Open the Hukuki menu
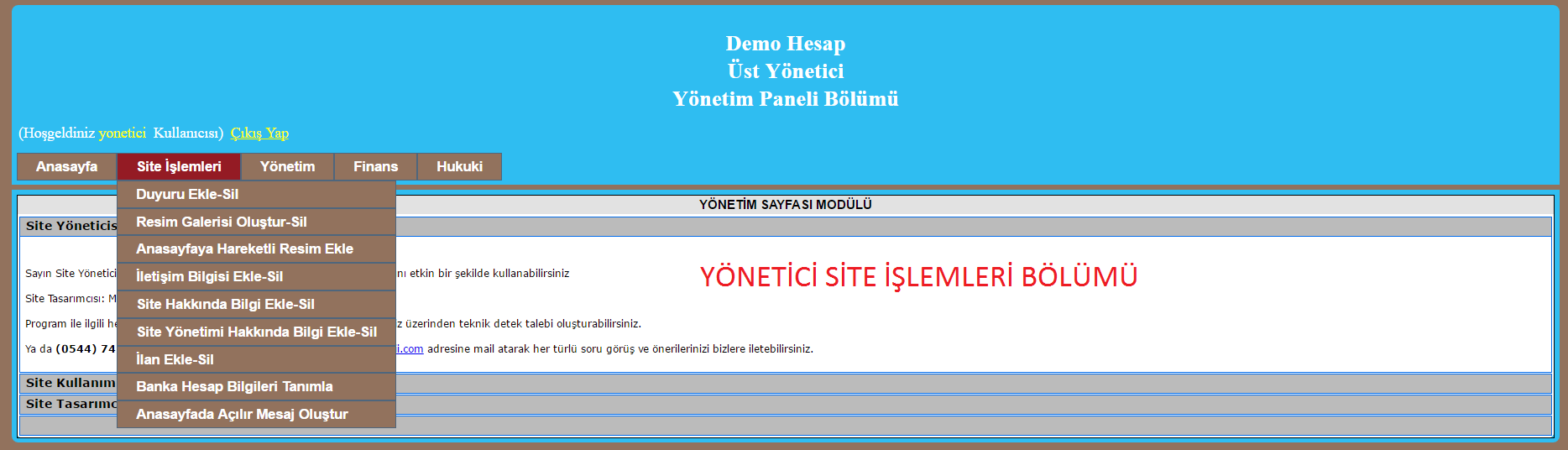This screenshot has height=450, width=1568. coord(459,166)
